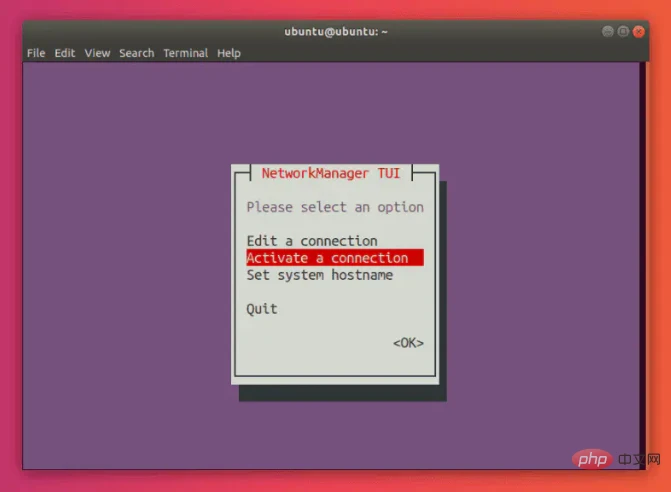Close the terminal window
Viewport: 671px width, 492px height.
[x=640, y=31]
